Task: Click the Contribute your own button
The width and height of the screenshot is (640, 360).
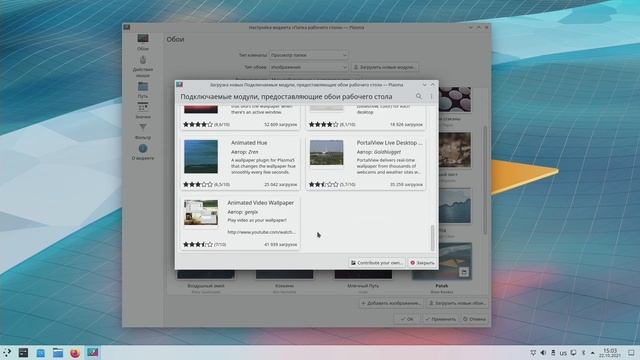Action: pyautogui.click(x=376, y=263)
